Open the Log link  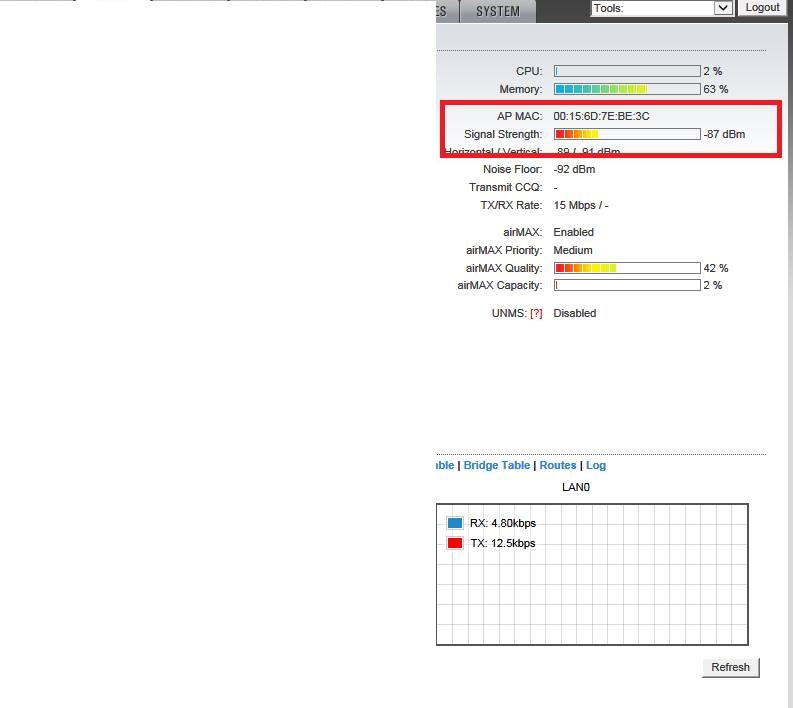596,465
